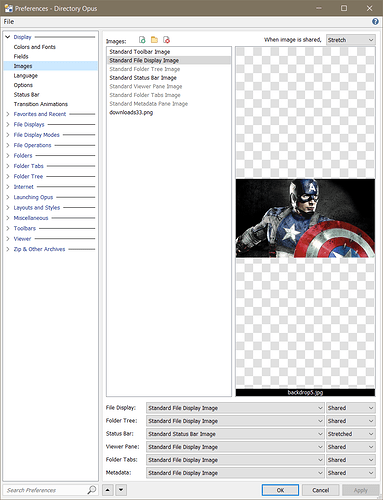Click the browse folder icon for images
The height and width of the screenshot is (500, 383).
pos(154,40)
